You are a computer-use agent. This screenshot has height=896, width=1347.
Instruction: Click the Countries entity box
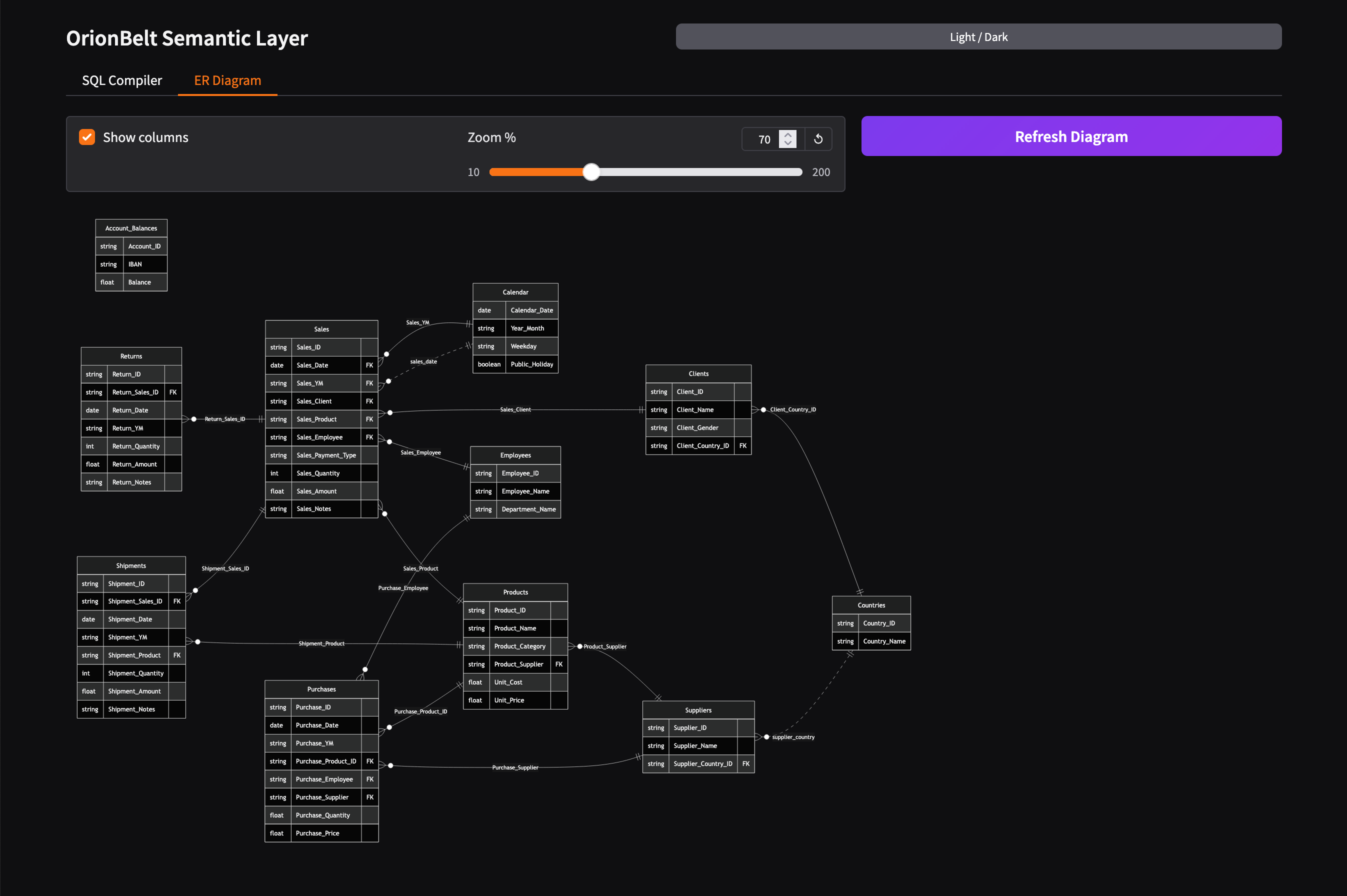click(x=870, y=604)
